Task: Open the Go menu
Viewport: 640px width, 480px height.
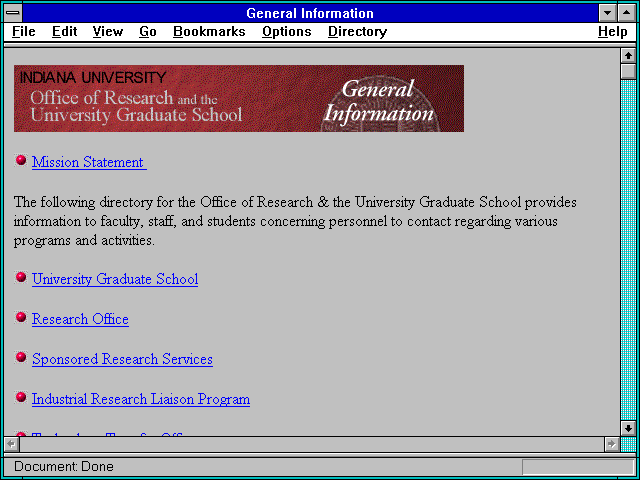Action: pyautogui.click(x=148, y=32)
